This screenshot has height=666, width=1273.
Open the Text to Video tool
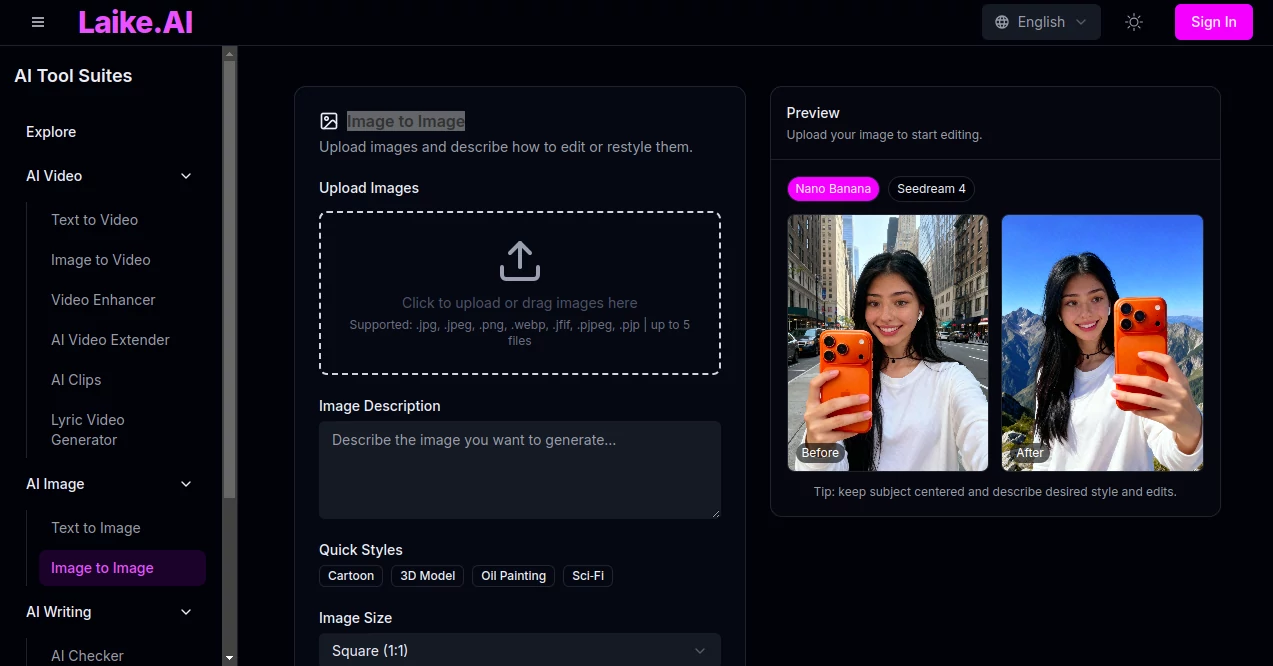(94, 219)
